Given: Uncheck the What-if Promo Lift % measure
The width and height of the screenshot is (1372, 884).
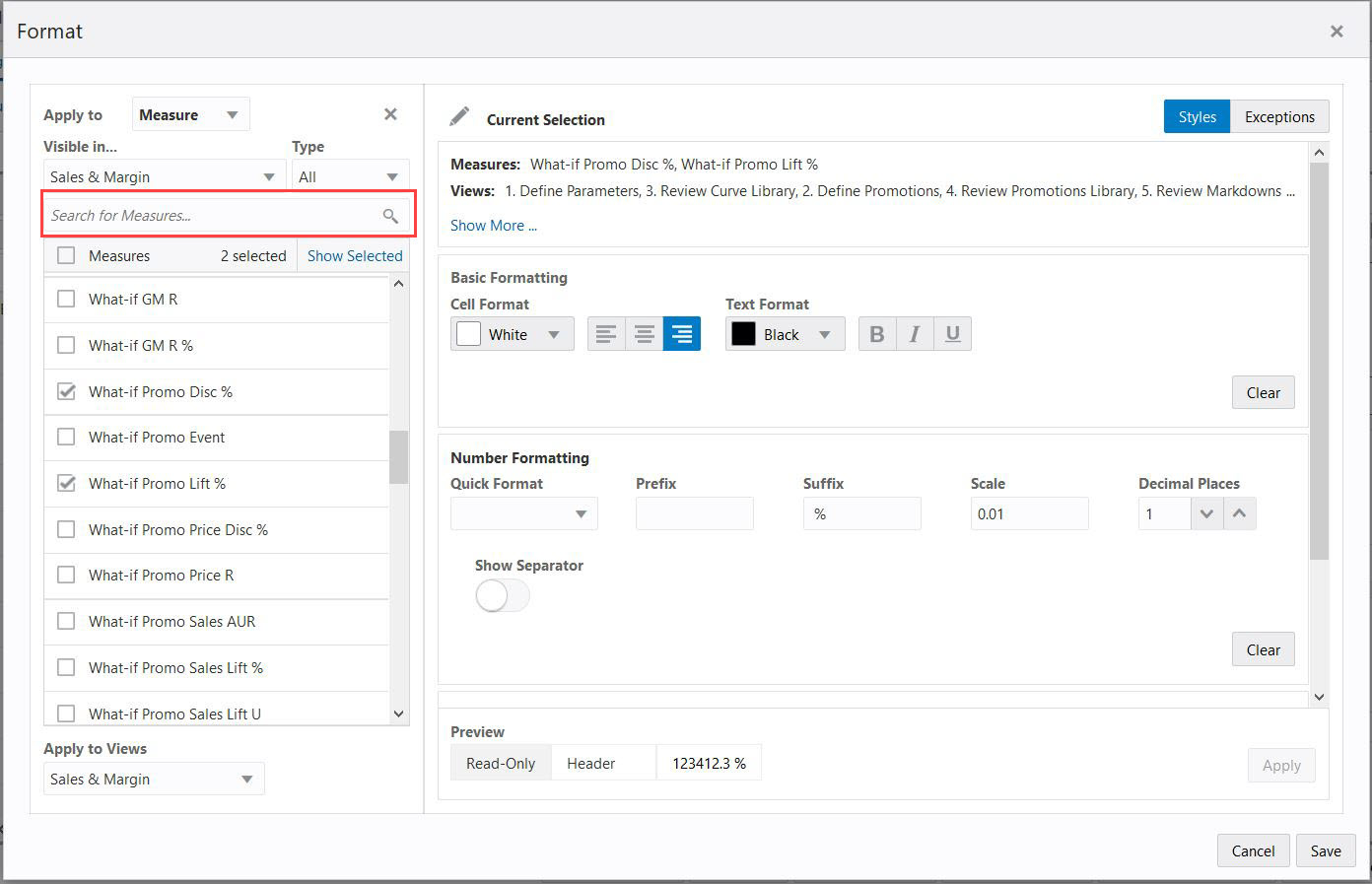Looking at the screenshot, I should click(66, 483).
